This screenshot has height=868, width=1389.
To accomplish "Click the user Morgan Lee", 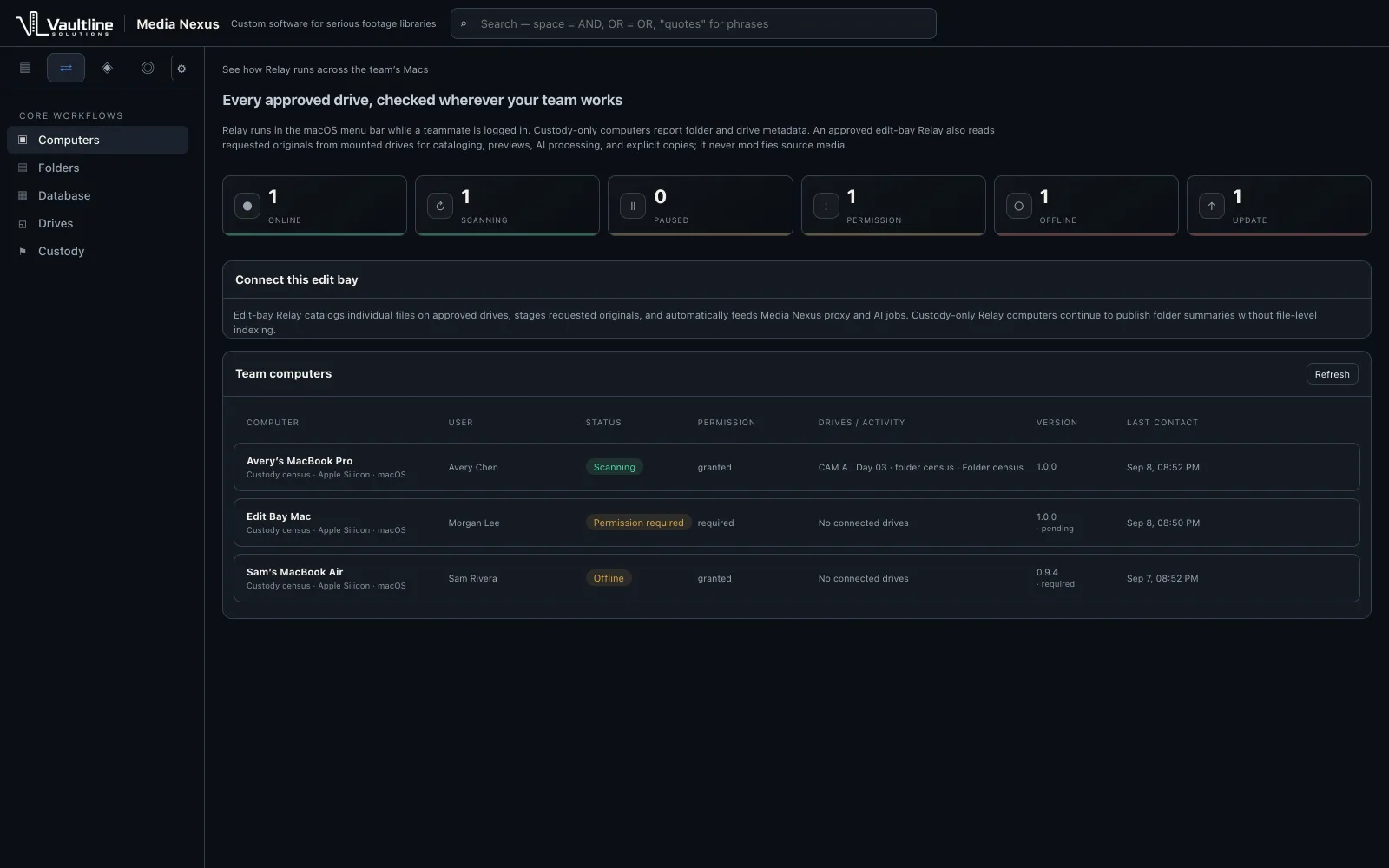I will pos(474,523).
